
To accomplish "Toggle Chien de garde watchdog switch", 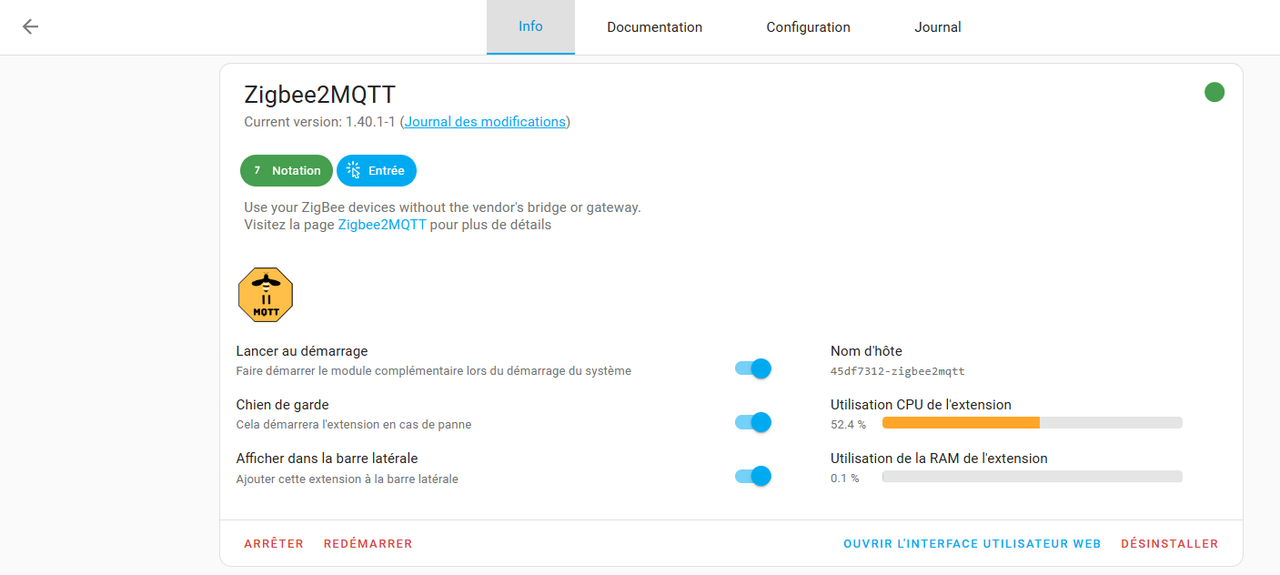I will [753, 422].
